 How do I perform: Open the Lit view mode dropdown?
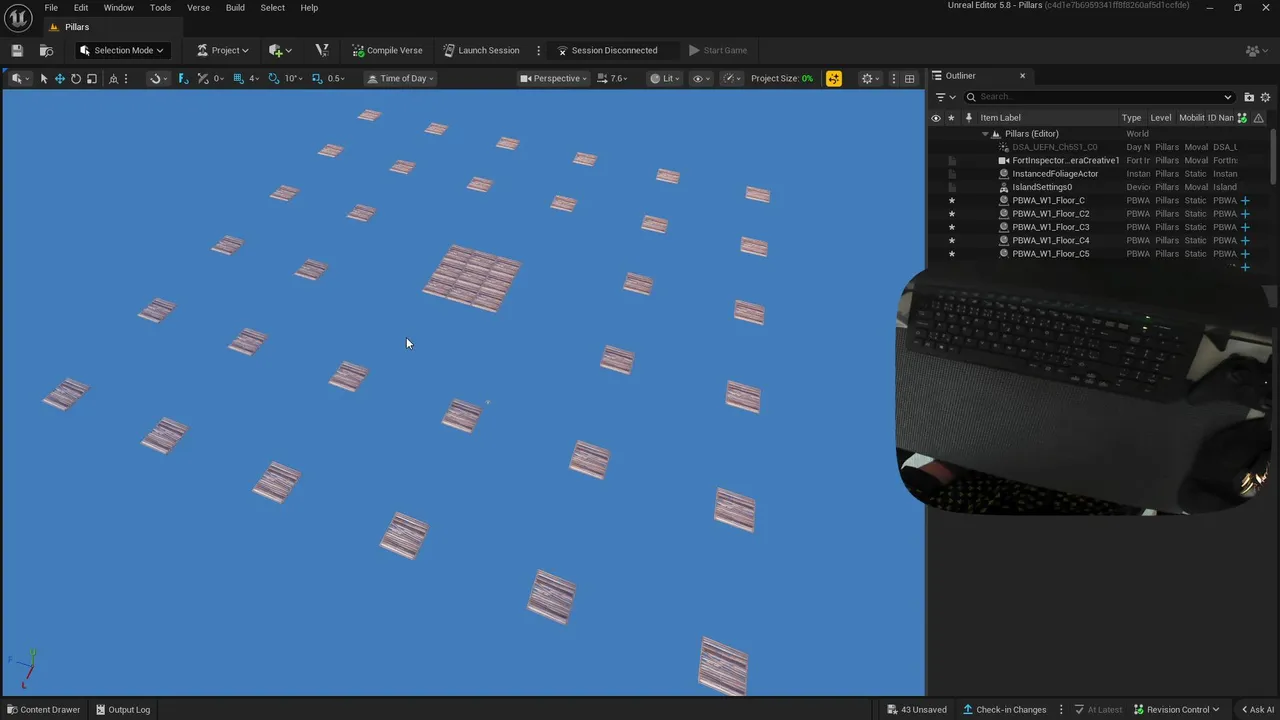(665, 78)
